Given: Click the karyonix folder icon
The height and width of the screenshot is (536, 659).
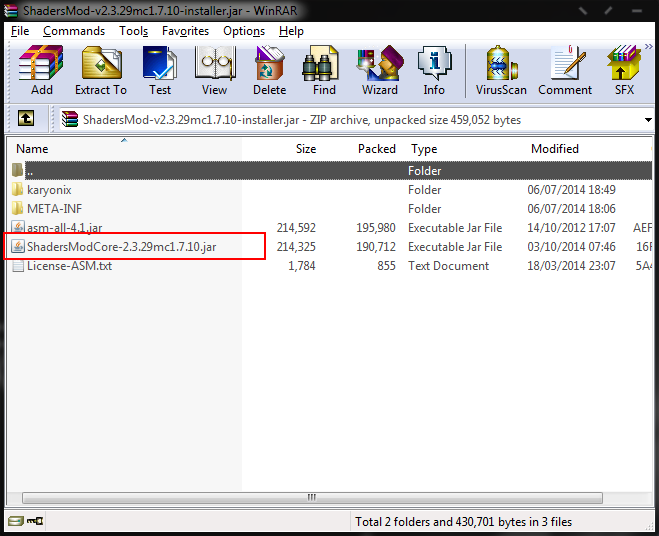Looking at the screenshot, I should (18, 190).
